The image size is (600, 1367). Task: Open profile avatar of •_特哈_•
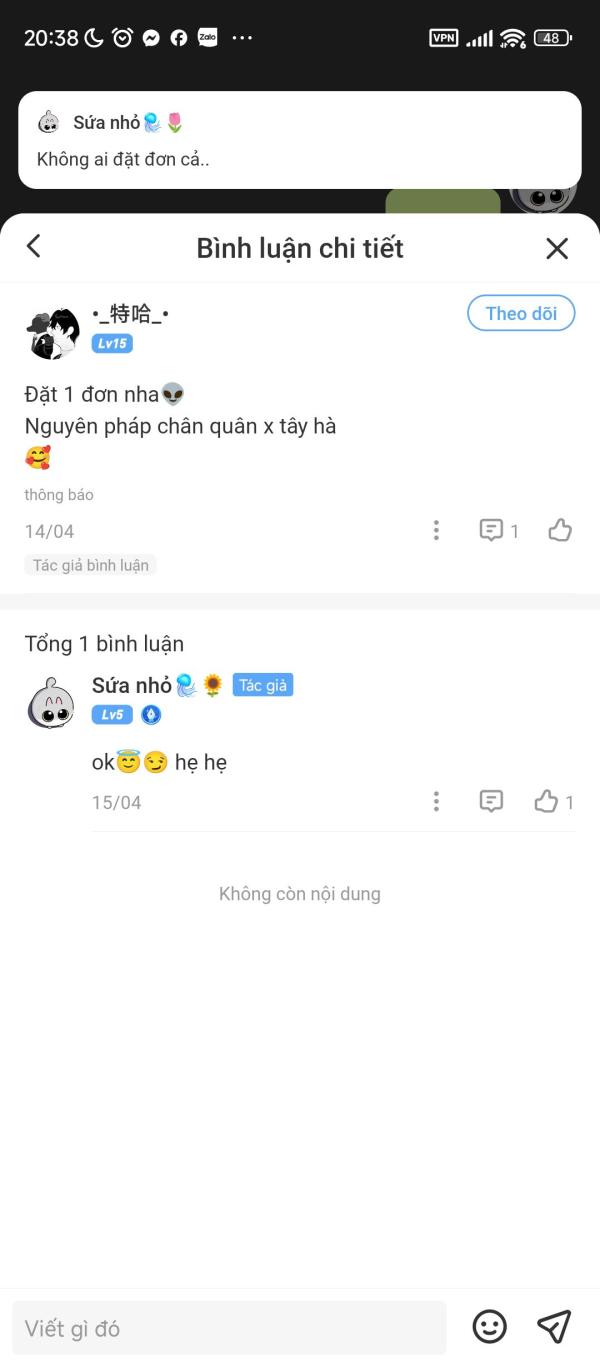coord(53,334)
